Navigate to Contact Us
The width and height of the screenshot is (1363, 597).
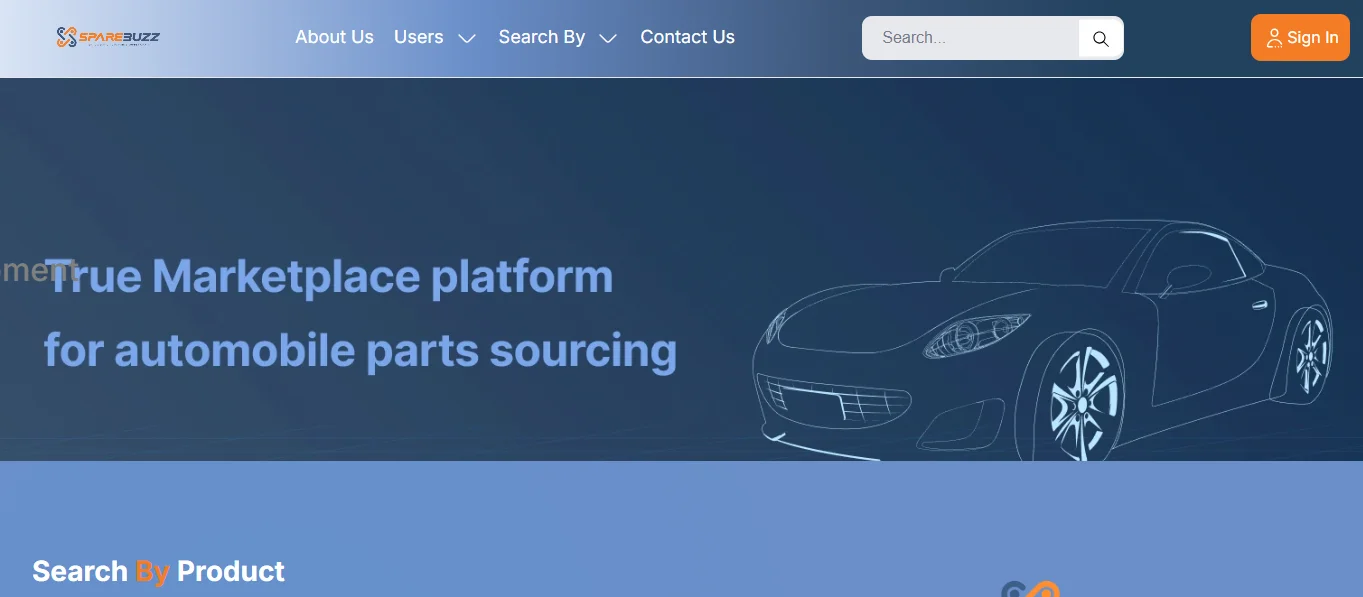coord(687,37)
